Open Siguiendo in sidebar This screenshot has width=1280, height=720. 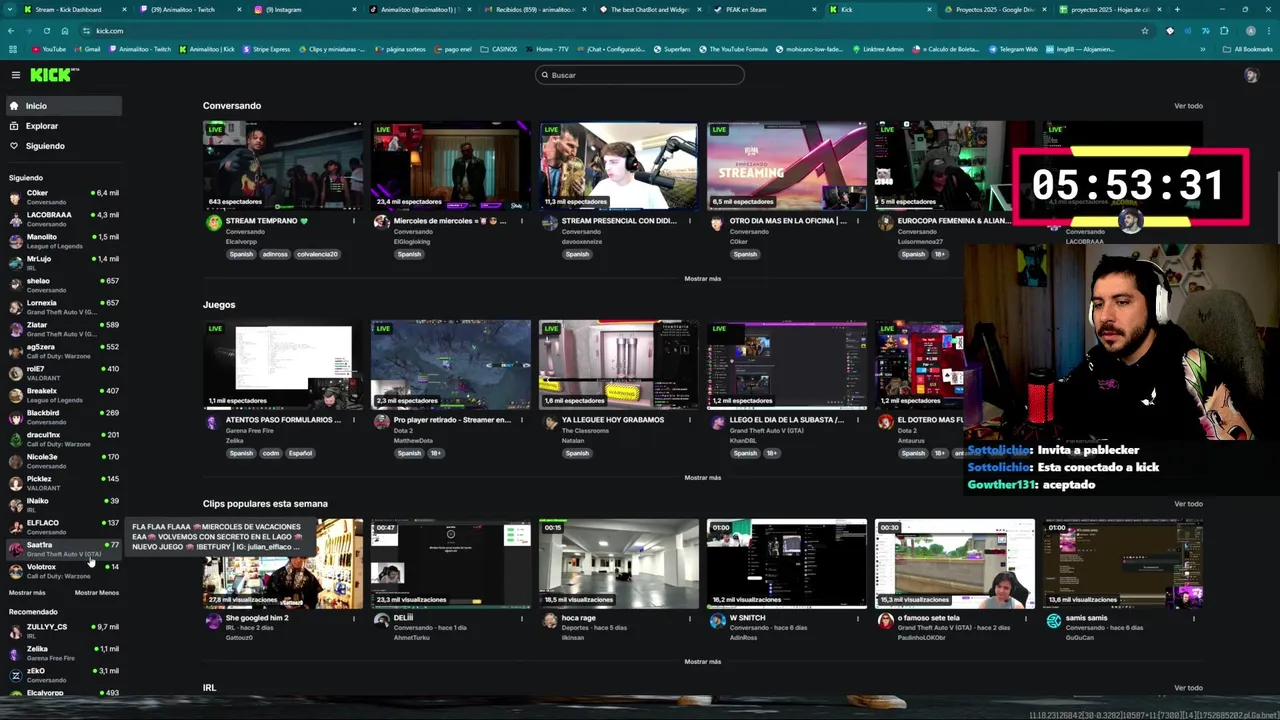[x=62, y=146]
